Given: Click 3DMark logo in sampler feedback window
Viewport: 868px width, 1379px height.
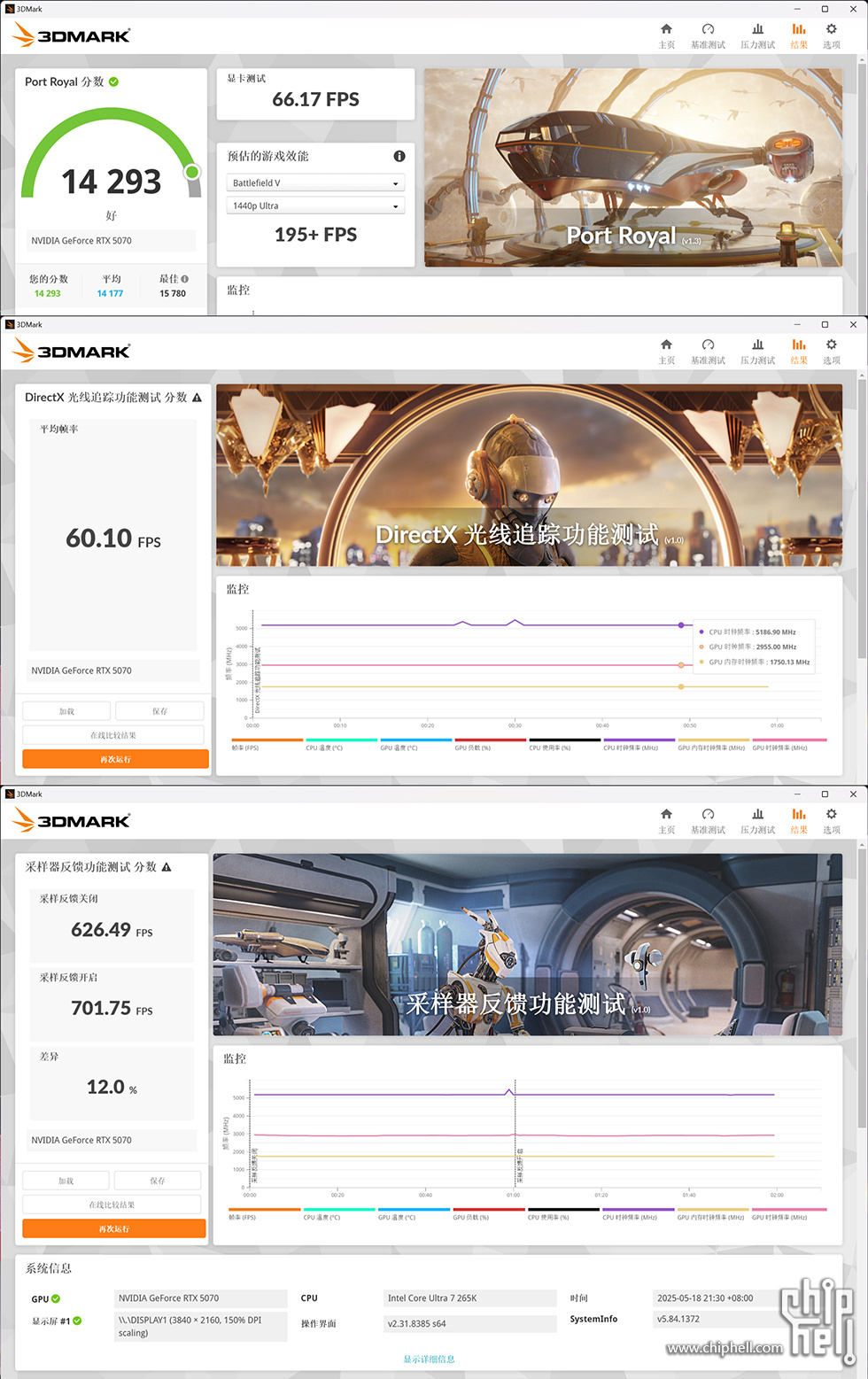Looking at the screenshot, I should tap(72, 821).
